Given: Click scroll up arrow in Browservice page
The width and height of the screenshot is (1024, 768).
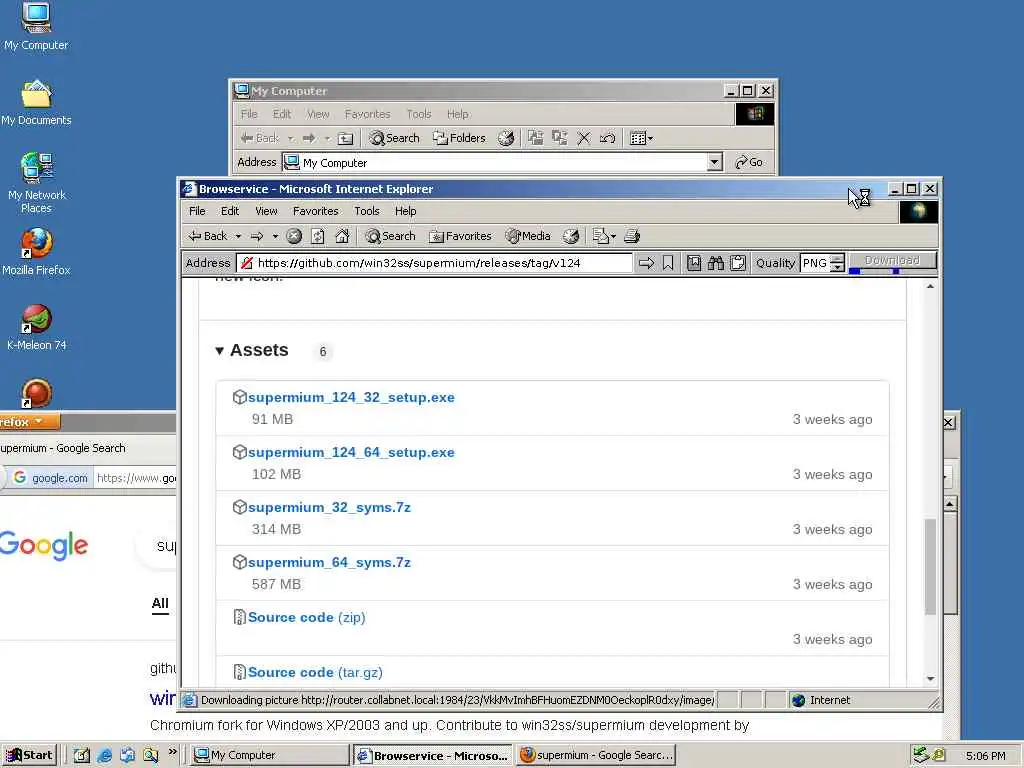Looking at the screenshot, I should [x=930, y=287].
